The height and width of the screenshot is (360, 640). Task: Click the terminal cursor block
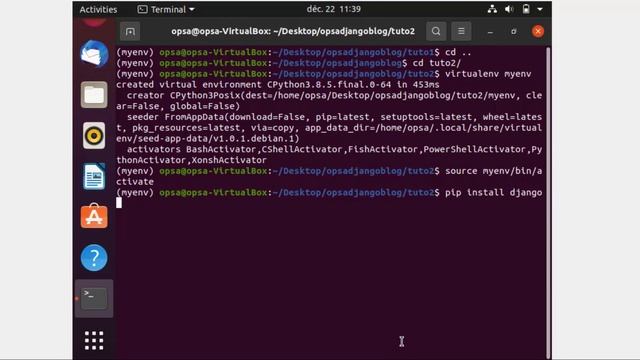point(119,203)
